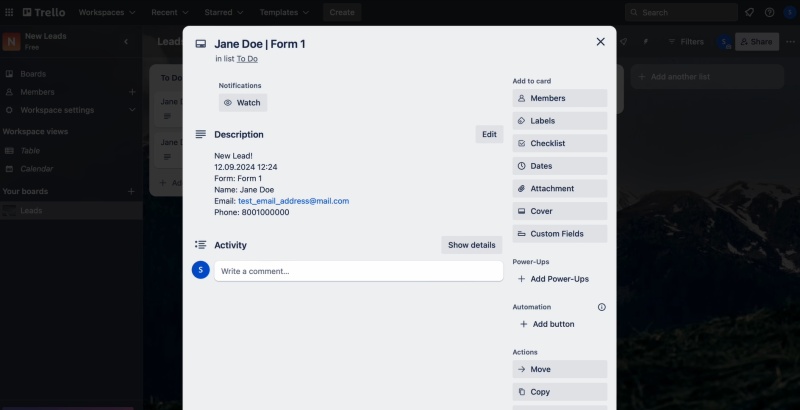The height and width of the screenshot is (410, 800).
Task: Open the Dates picker for card
Action: (559, 166)
